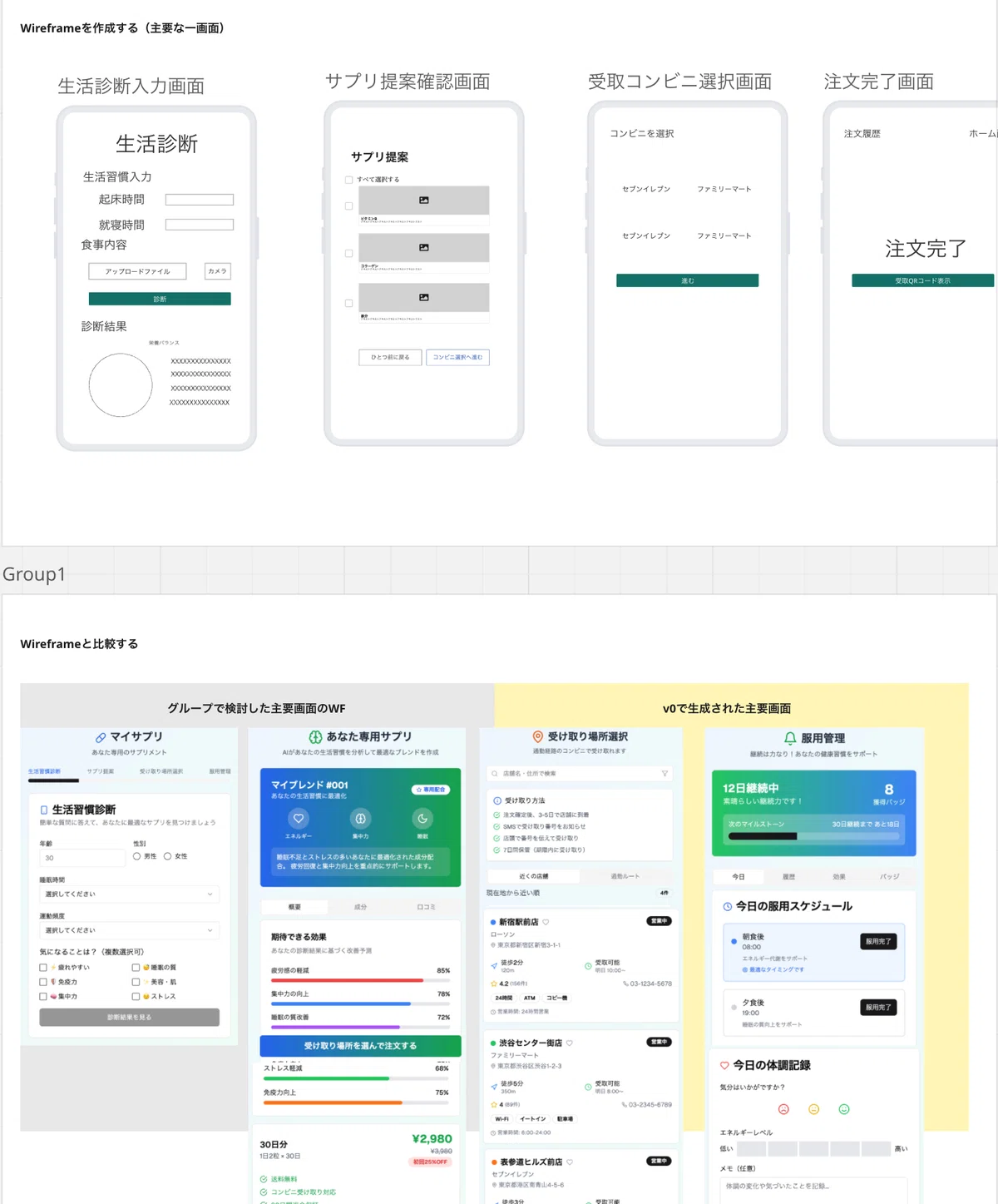Check the 免疫力 checkbox
The image size is (998, 1204).
pyautogui.click(x=43, y=982)
